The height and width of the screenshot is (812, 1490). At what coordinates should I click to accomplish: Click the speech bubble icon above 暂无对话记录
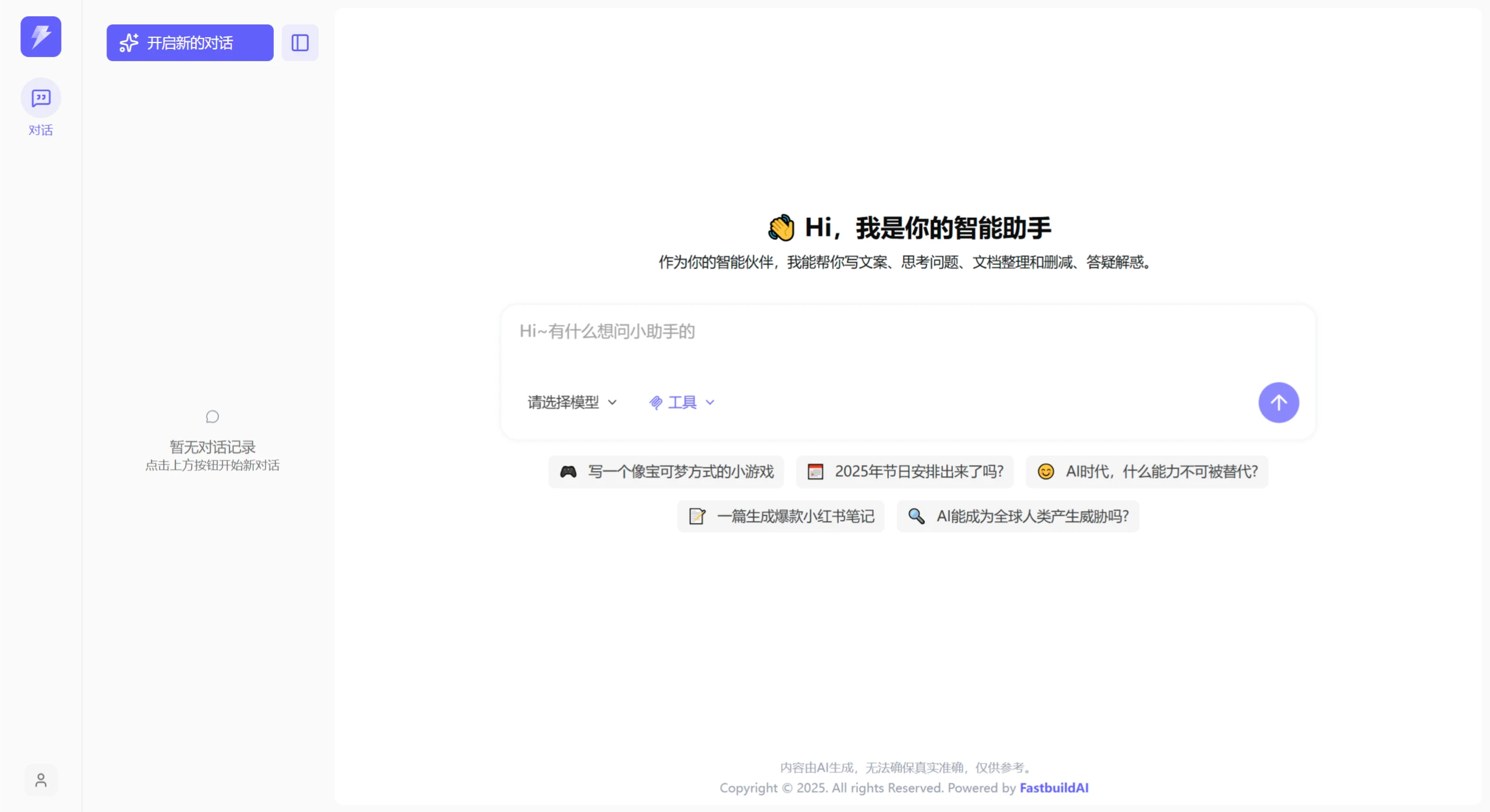211,416
